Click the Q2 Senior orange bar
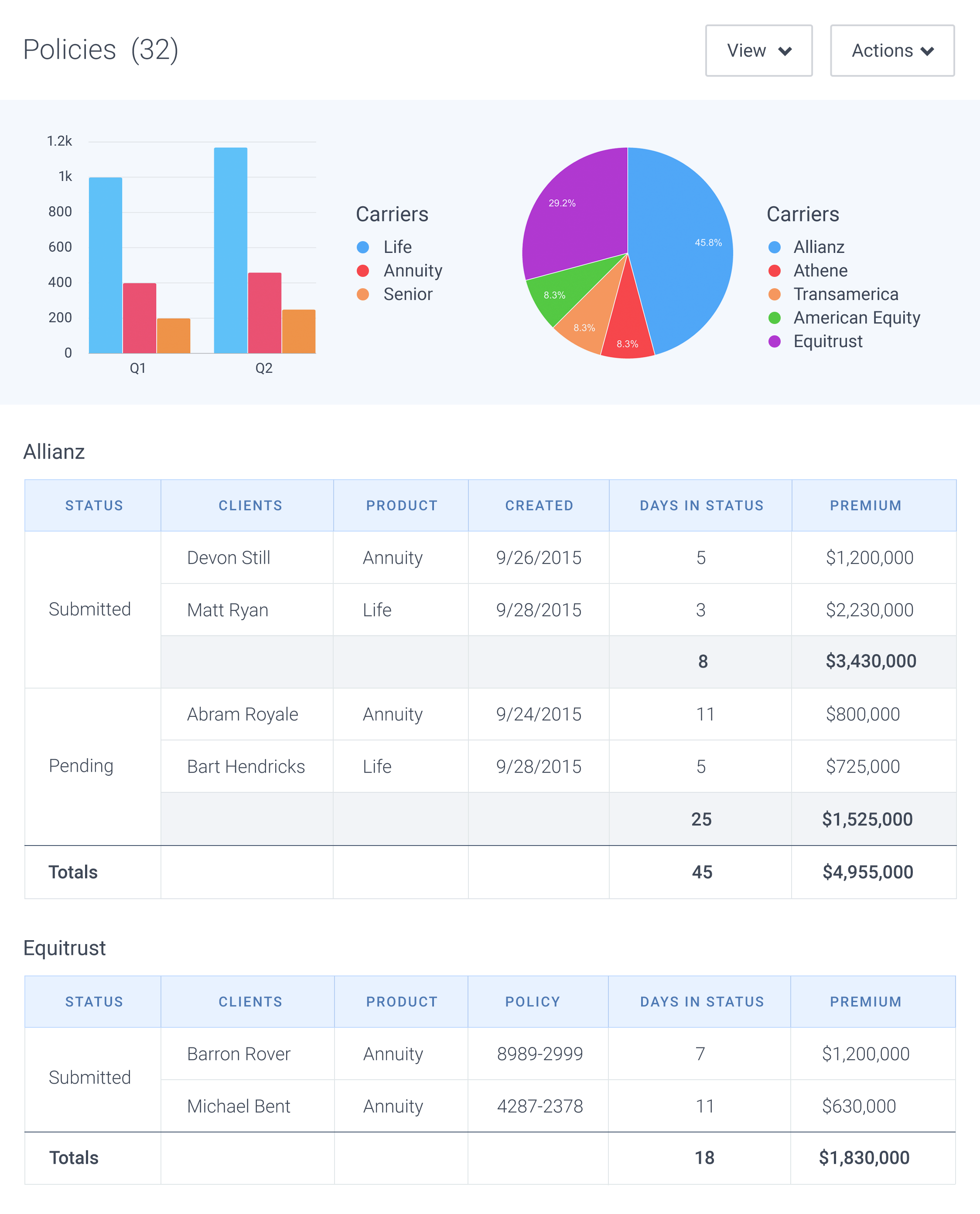The width and height of the screenshot is (980, 1214). click(299, 331)
